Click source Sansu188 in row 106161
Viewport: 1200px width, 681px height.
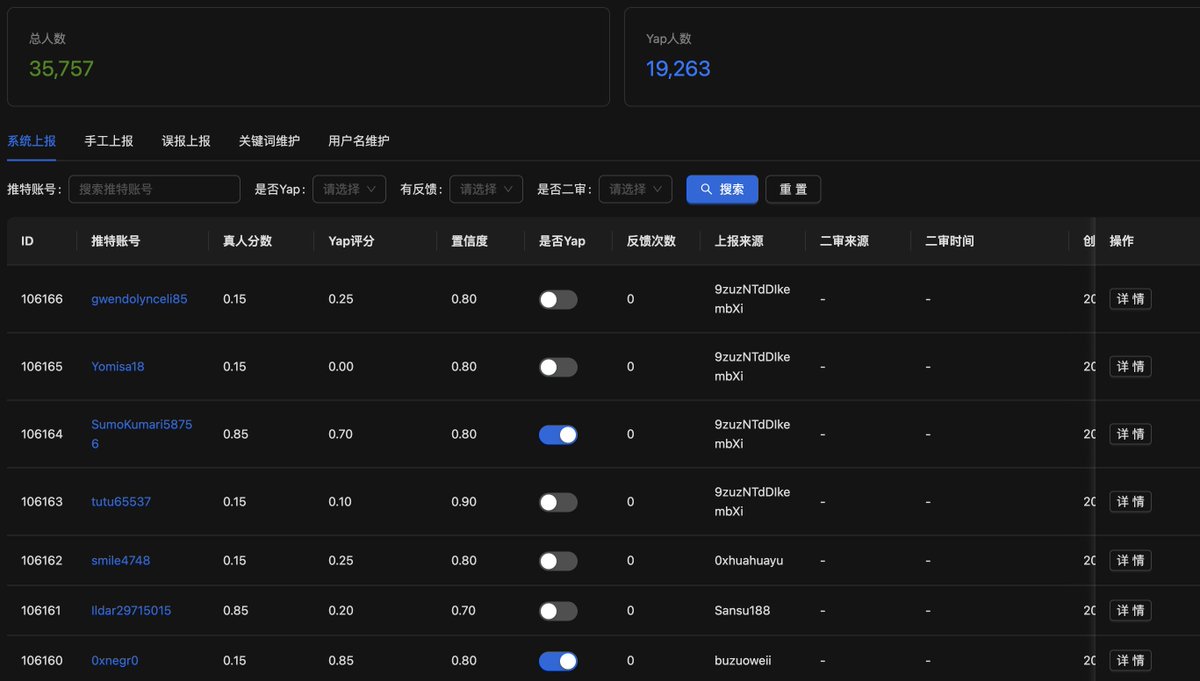(x=742, y=611)
